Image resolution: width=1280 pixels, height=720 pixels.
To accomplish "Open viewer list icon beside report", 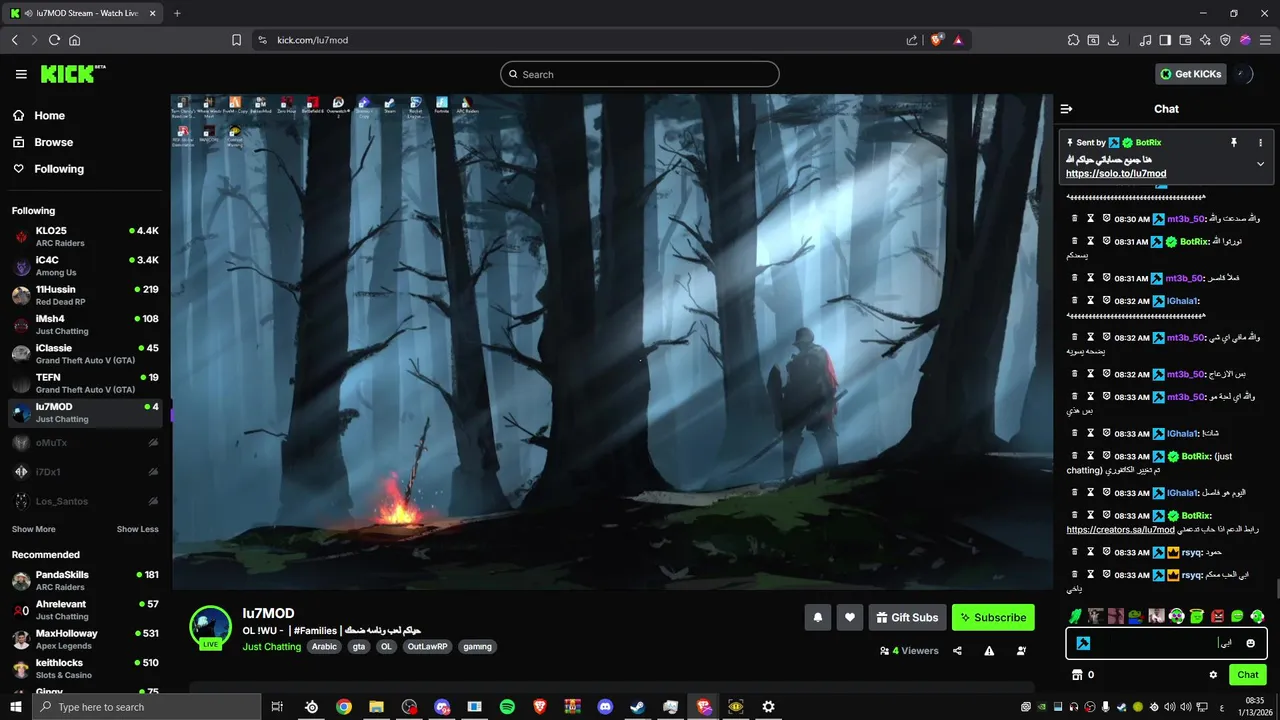I will [1021, 651].
